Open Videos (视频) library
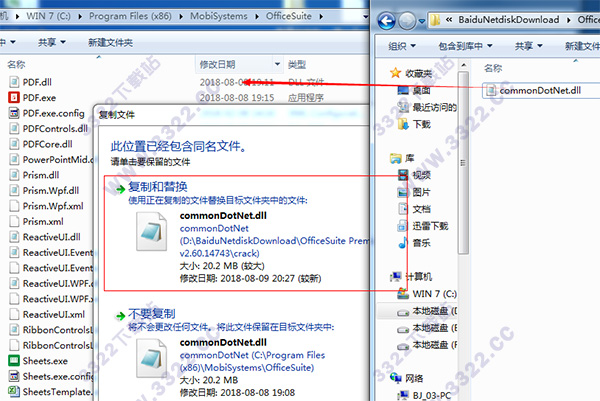The height and width of the screenshot is (401, 600). (414, 175)
